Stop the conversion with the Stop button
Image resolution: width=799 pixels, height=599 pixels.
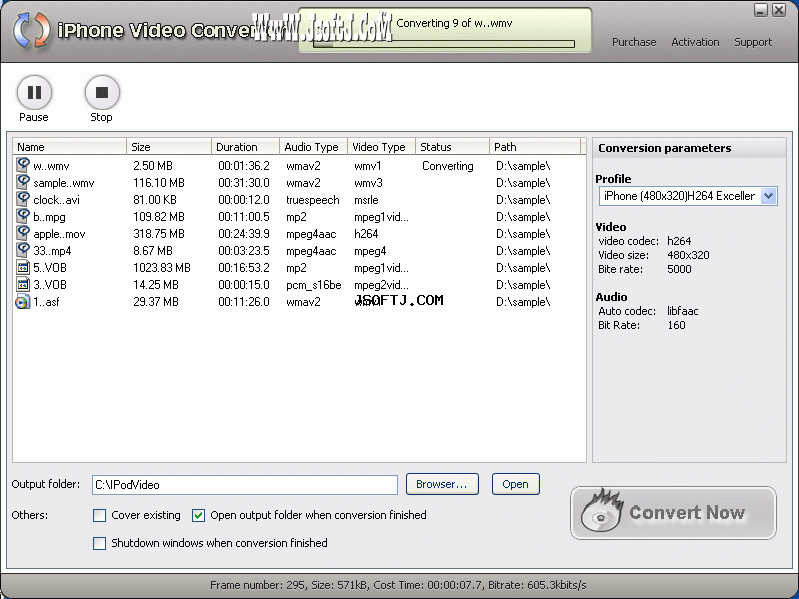click(102, 92)
